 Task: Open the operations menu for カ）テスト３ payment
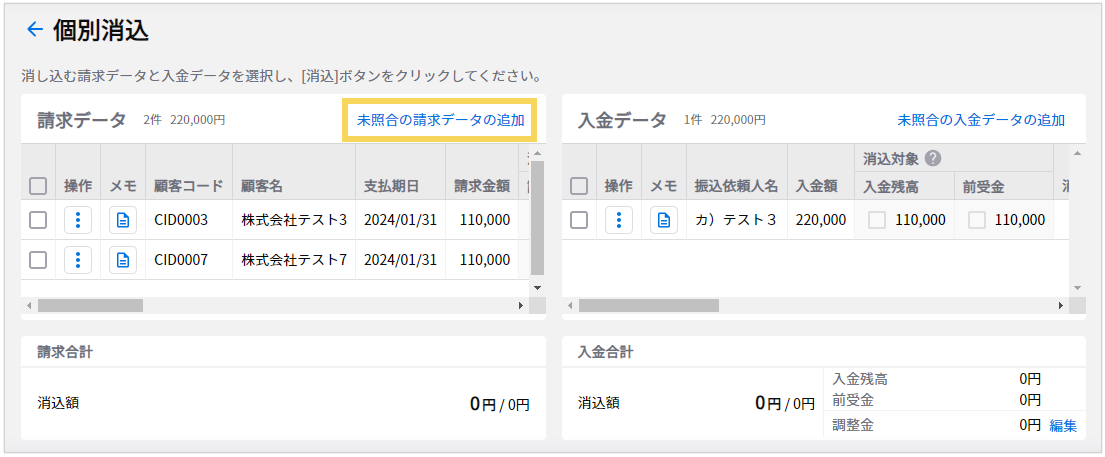pyautogui.click(x=619, y=220)
